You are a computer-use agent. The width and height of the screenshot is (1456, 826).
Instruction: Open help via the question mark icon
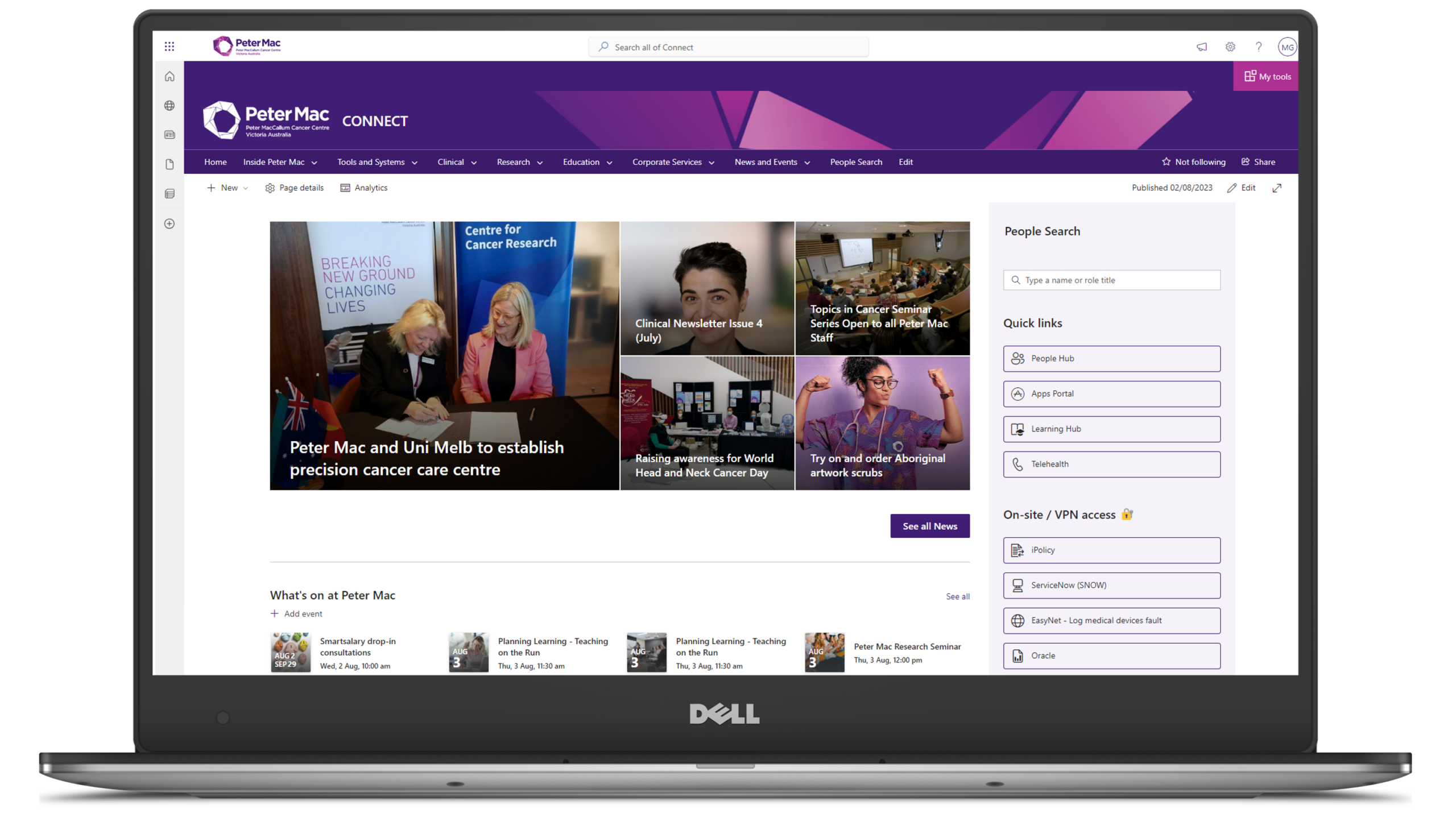click(1258, 47)
